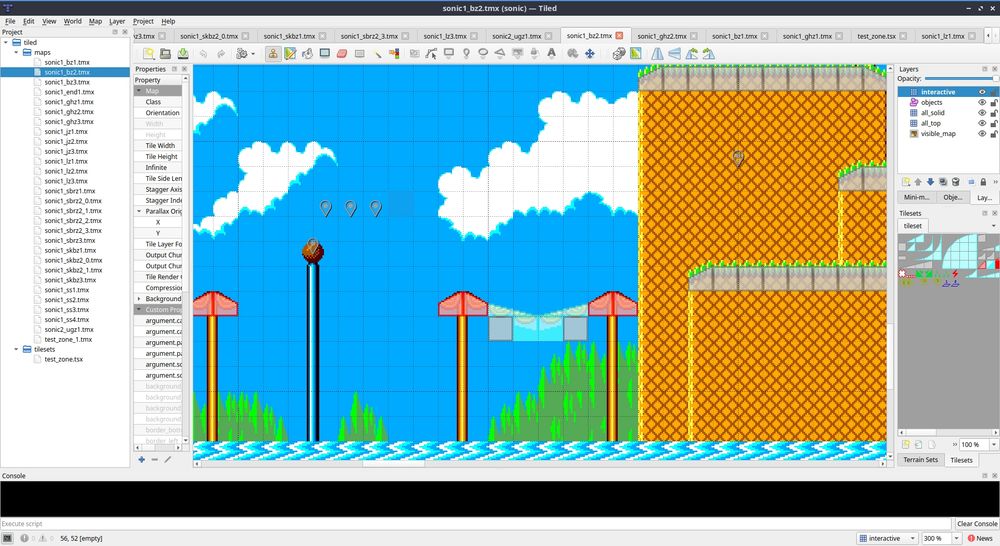The width and height of the screenshot is (1000, 546).
Task: Toggle visibility of the interactive layer
Action: (x=982, y=92)
